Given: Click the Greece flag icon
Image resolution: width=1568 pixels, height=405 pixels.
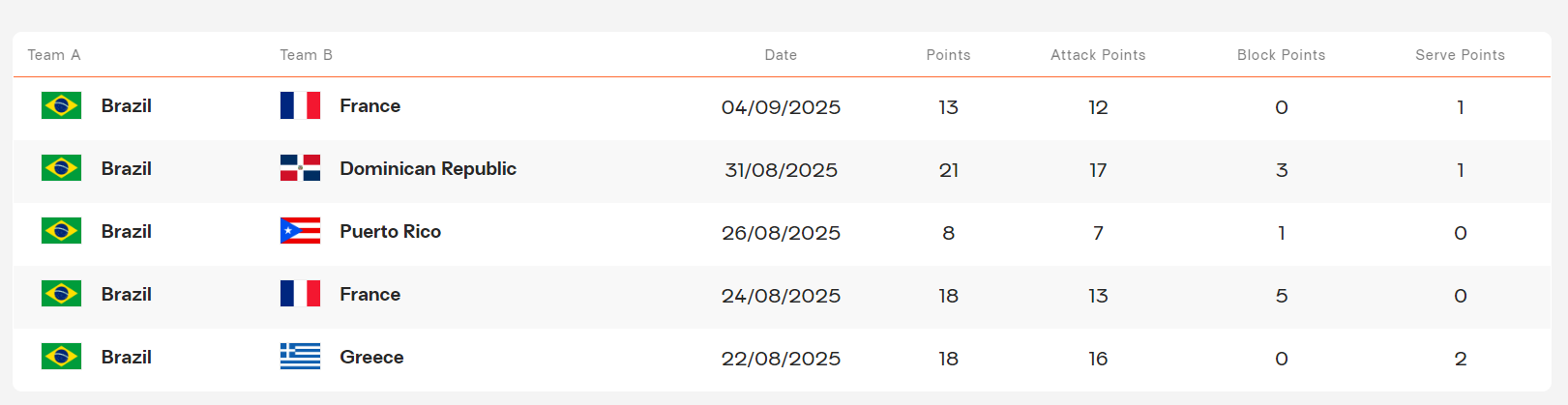Looking at the screenshot, I should coord(300,357).
